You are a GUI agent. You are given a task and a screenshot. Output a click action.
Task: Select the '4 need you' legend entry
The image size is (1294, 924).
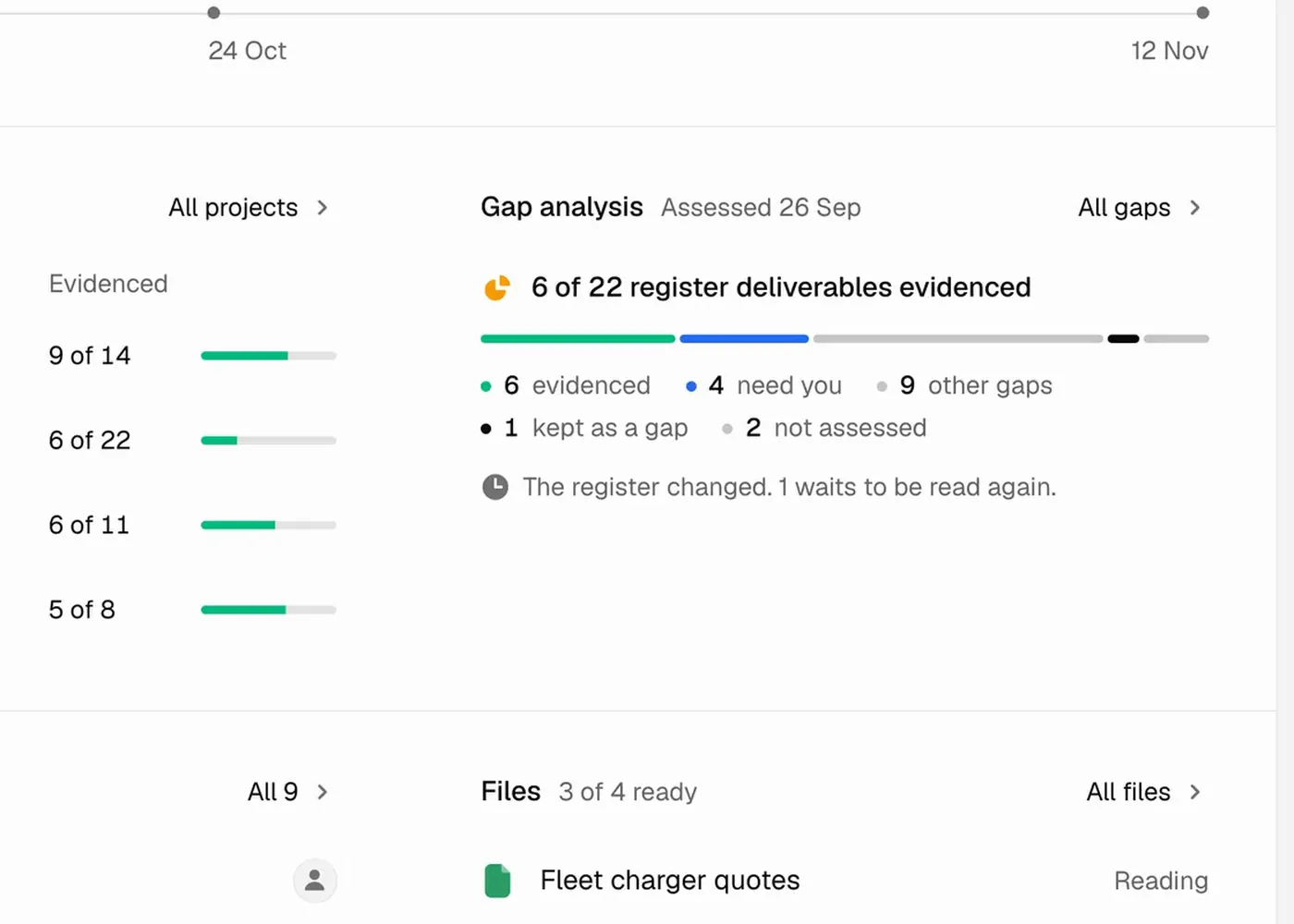point(763,385)
